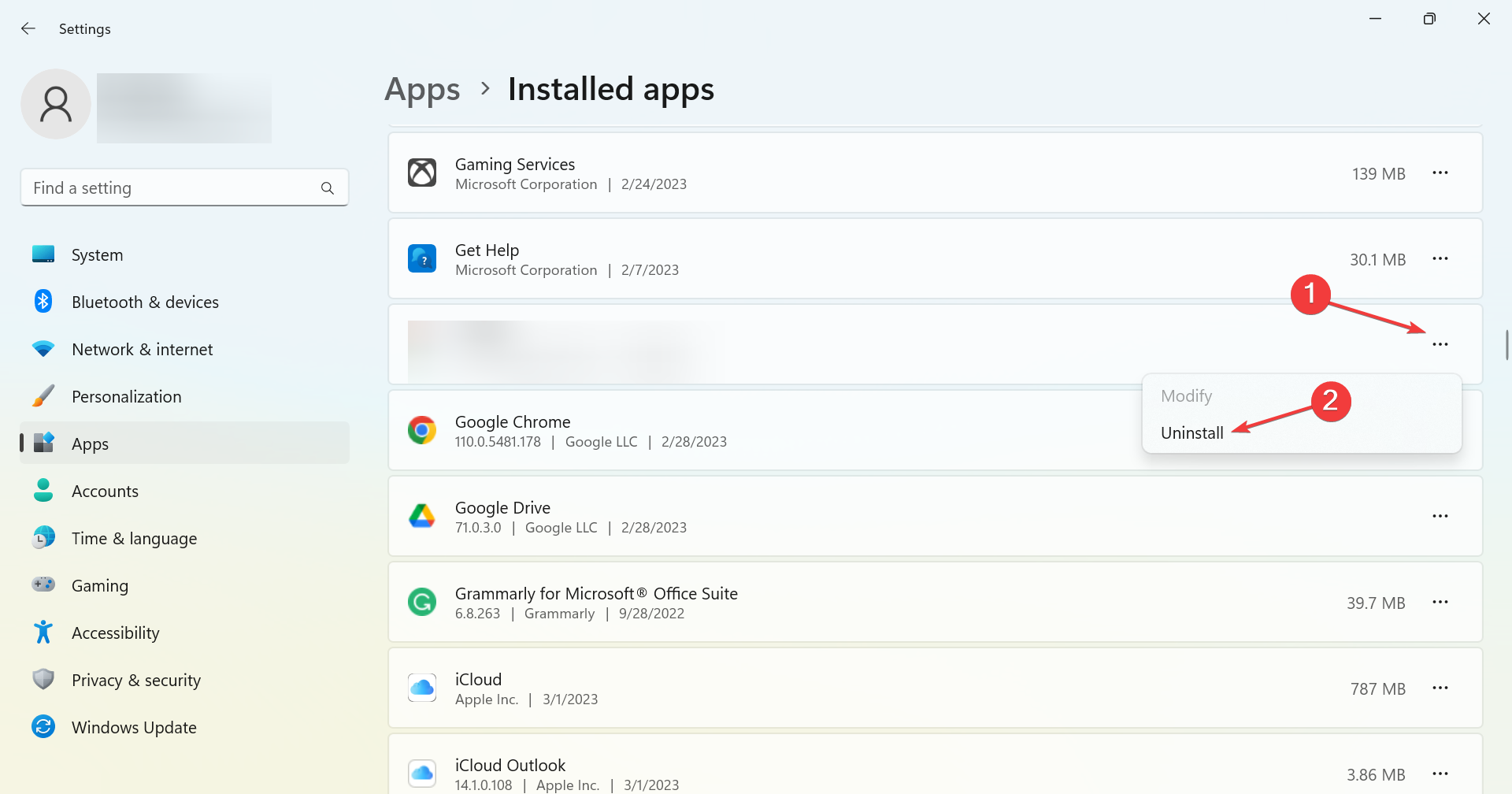This screenshot has height=794, width=1512.
Task: Open Personalization settings
Action: [184, 396]
